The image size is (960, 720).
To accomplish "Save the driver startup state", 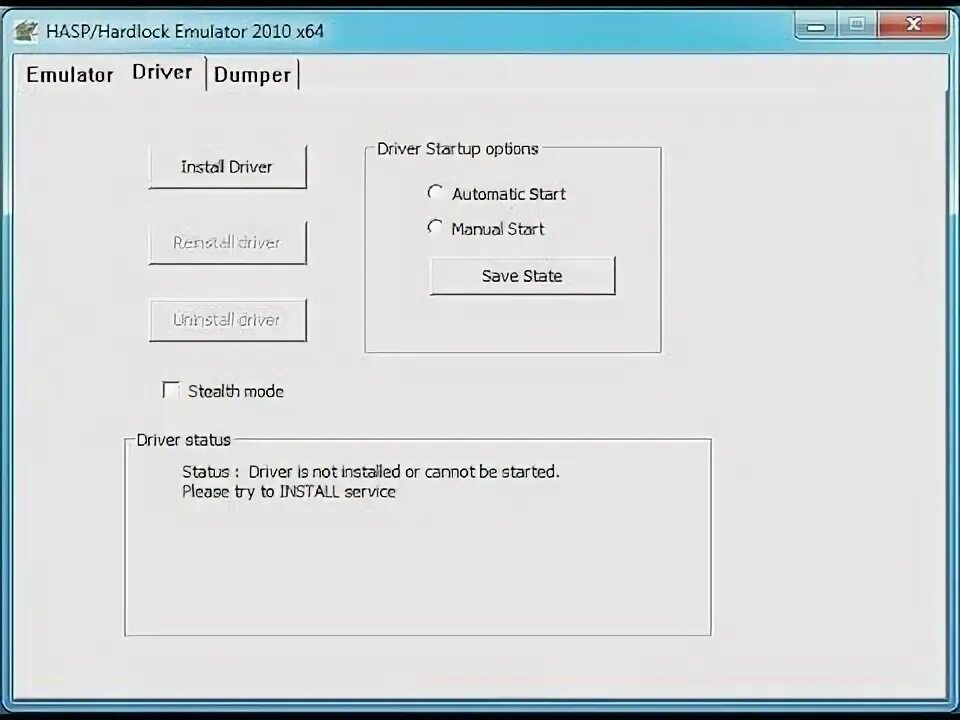I will pos(522,276).
